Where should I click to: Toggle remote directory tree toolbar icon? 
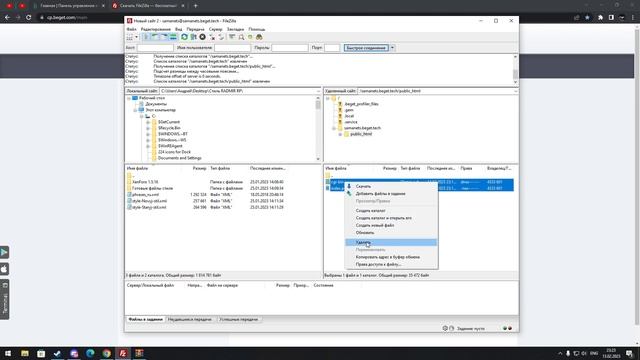[x=164, y=37]
